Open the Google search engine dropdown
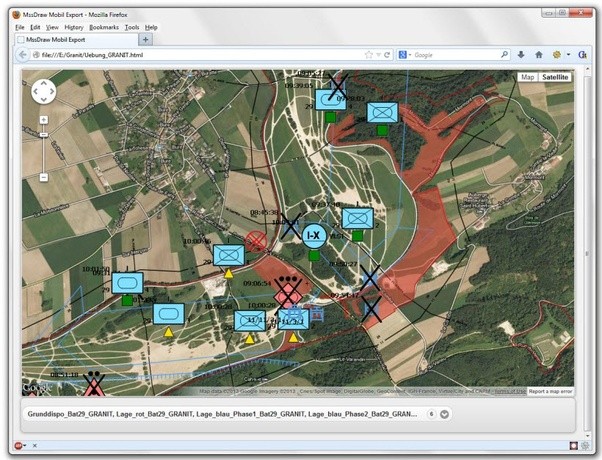Image resolution: width=602 pixels, height=460 pixels. 405,55
